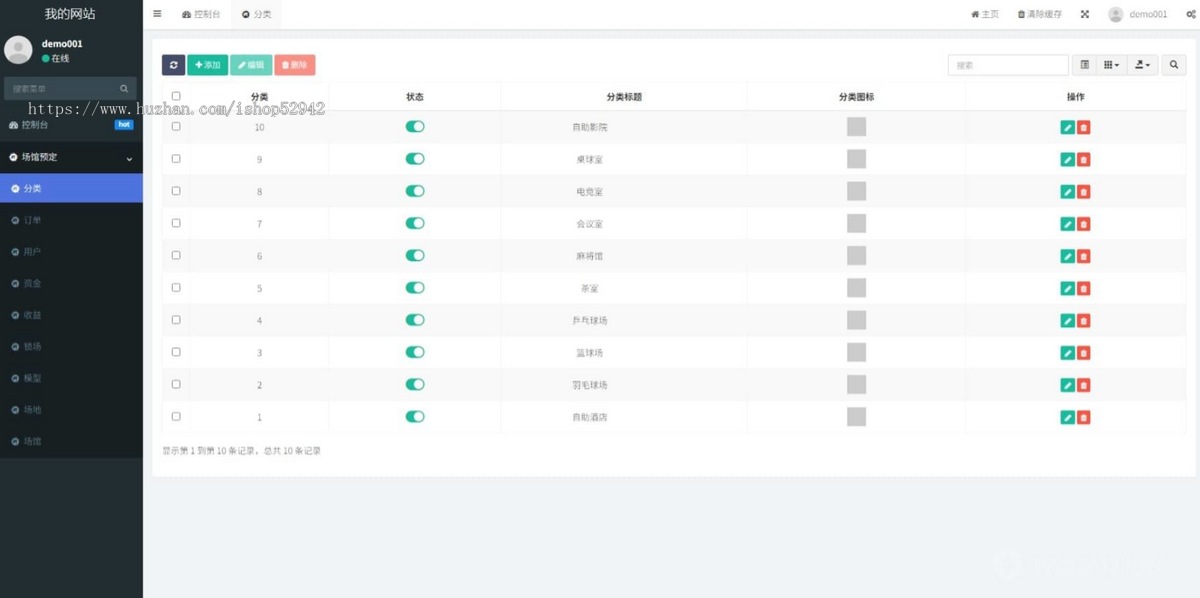Screen dimensions: 1200x598
Task: Click green edit pencil icon for row 1
Action: coord(1067,417)
